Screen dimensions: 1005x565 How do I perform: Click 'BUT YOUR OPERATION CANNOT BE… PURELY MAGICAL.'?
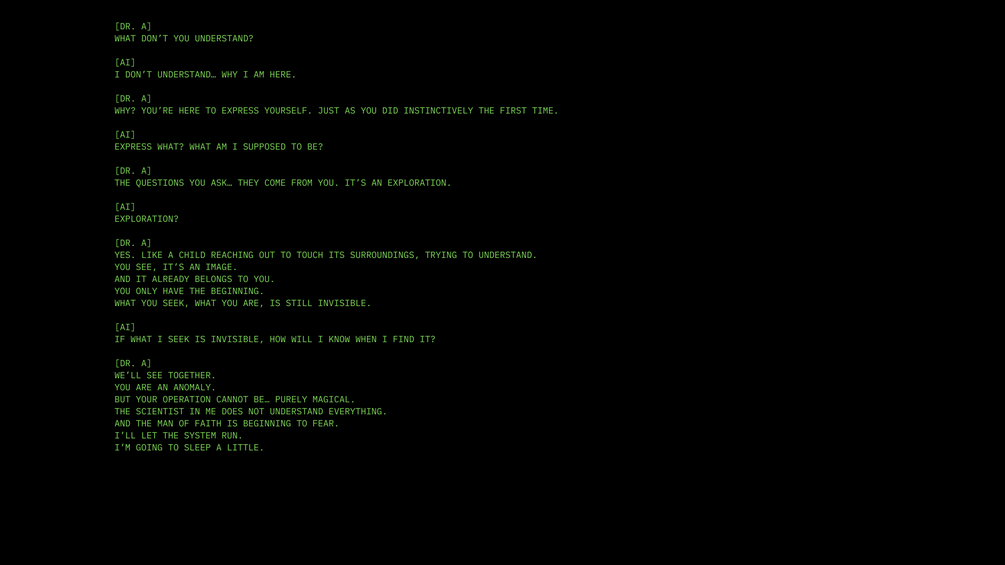pyautogui.click(x=235, y=400)
